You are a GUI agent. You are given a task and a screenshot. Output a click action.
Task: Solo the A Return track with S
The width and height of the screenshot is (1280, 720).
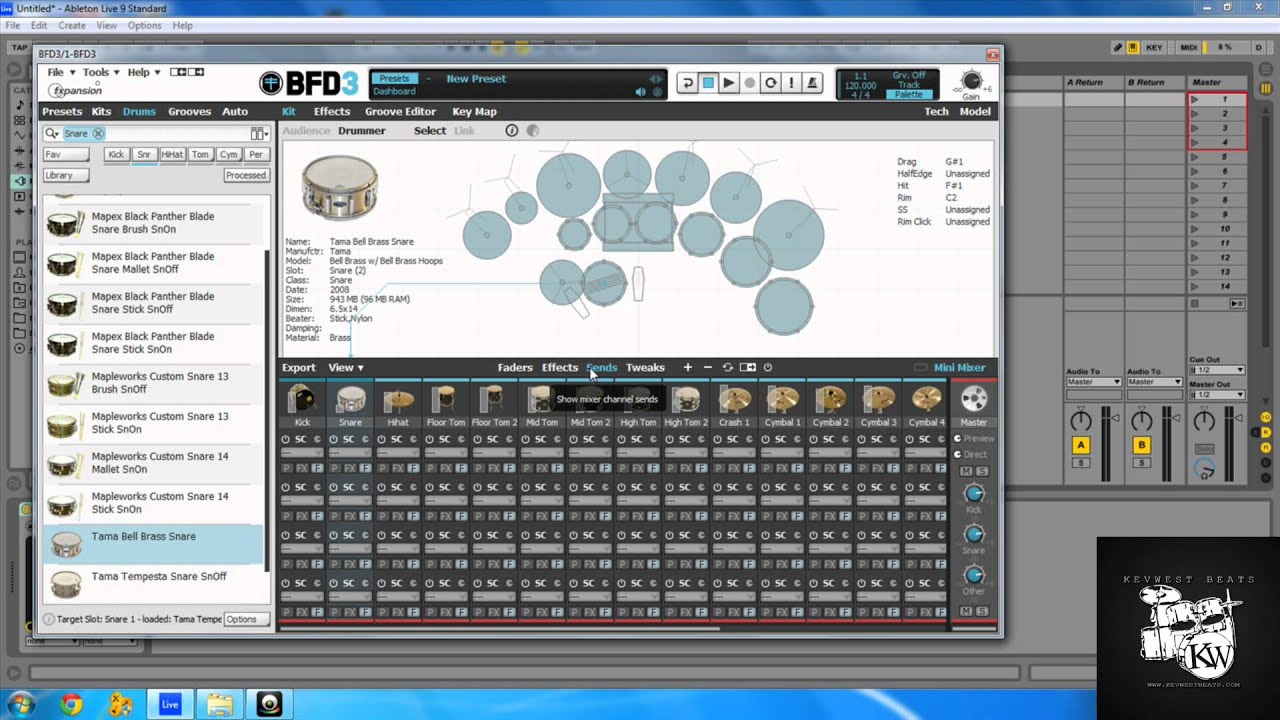click(1081, 463)
